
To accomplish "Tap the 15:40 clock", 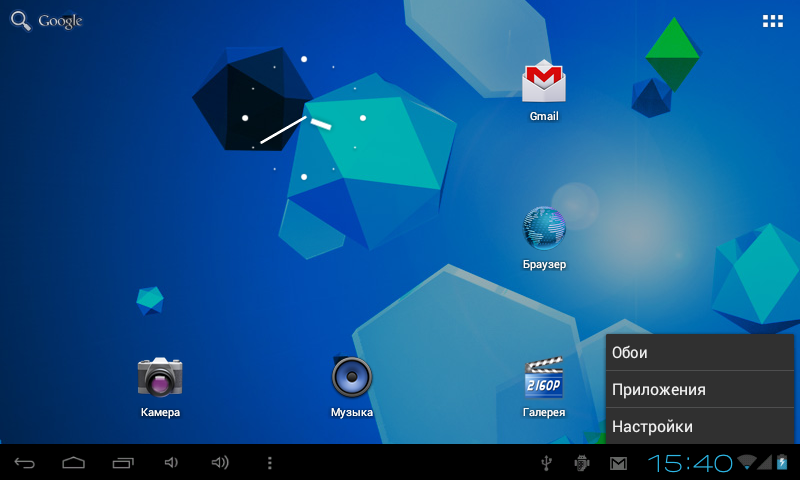I will 690,463.
